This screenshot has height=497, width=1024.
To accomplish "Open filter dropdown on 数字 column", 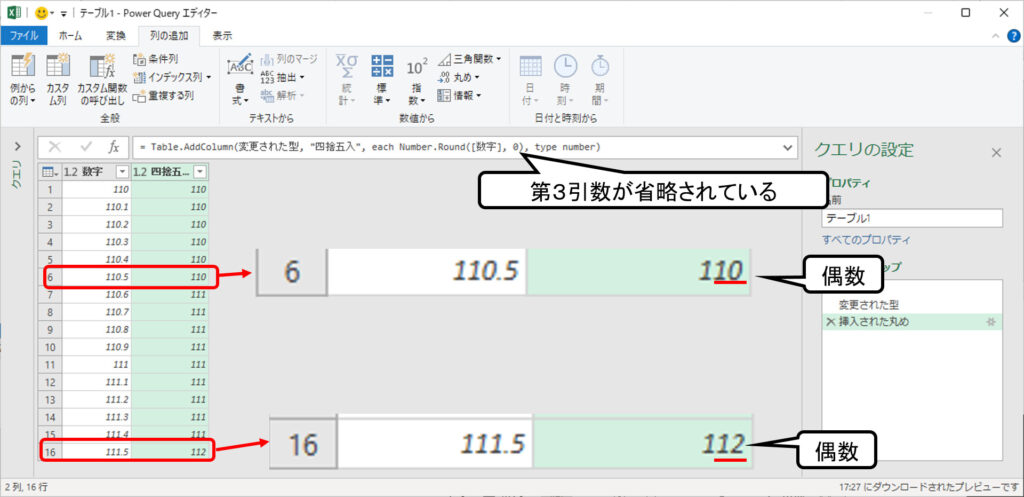I will (x=122, y=172).
